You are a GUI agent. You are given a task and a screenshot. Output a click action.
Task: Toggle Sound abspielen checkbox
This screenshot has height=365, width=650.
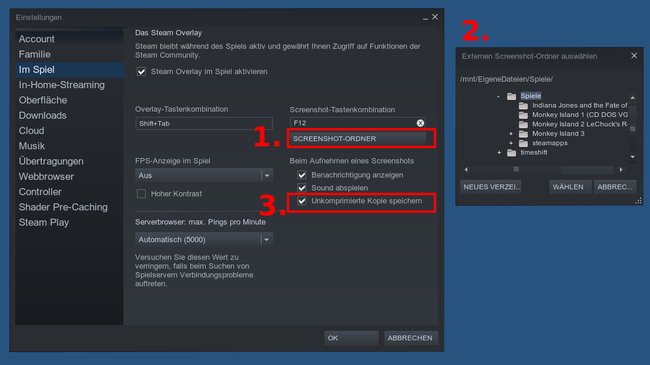tap(302, 188)
